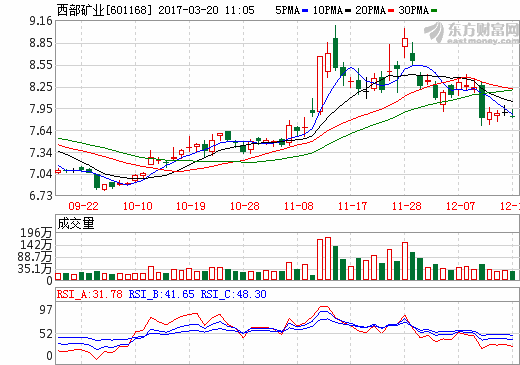Click the 9.16 price axis label
The height and width of the screenshot is (365, 520).
click(x=41, y=21)
